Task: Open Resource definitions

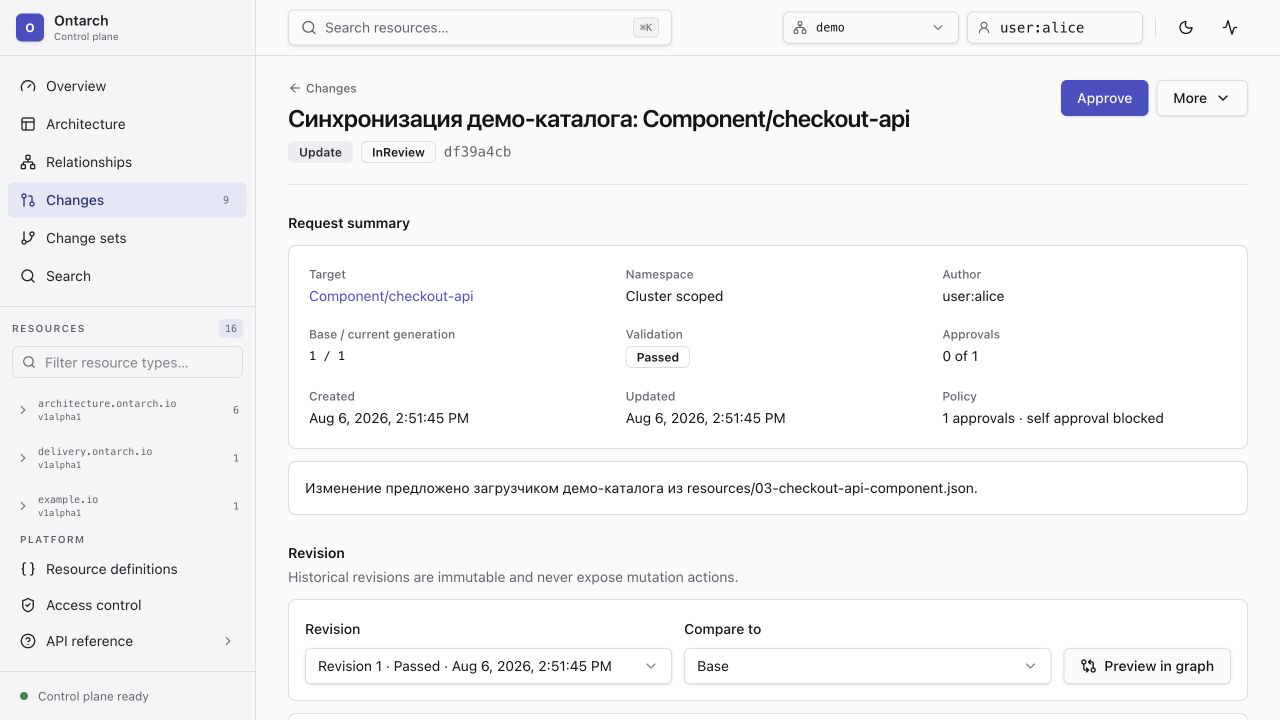Action: (127, 569)
